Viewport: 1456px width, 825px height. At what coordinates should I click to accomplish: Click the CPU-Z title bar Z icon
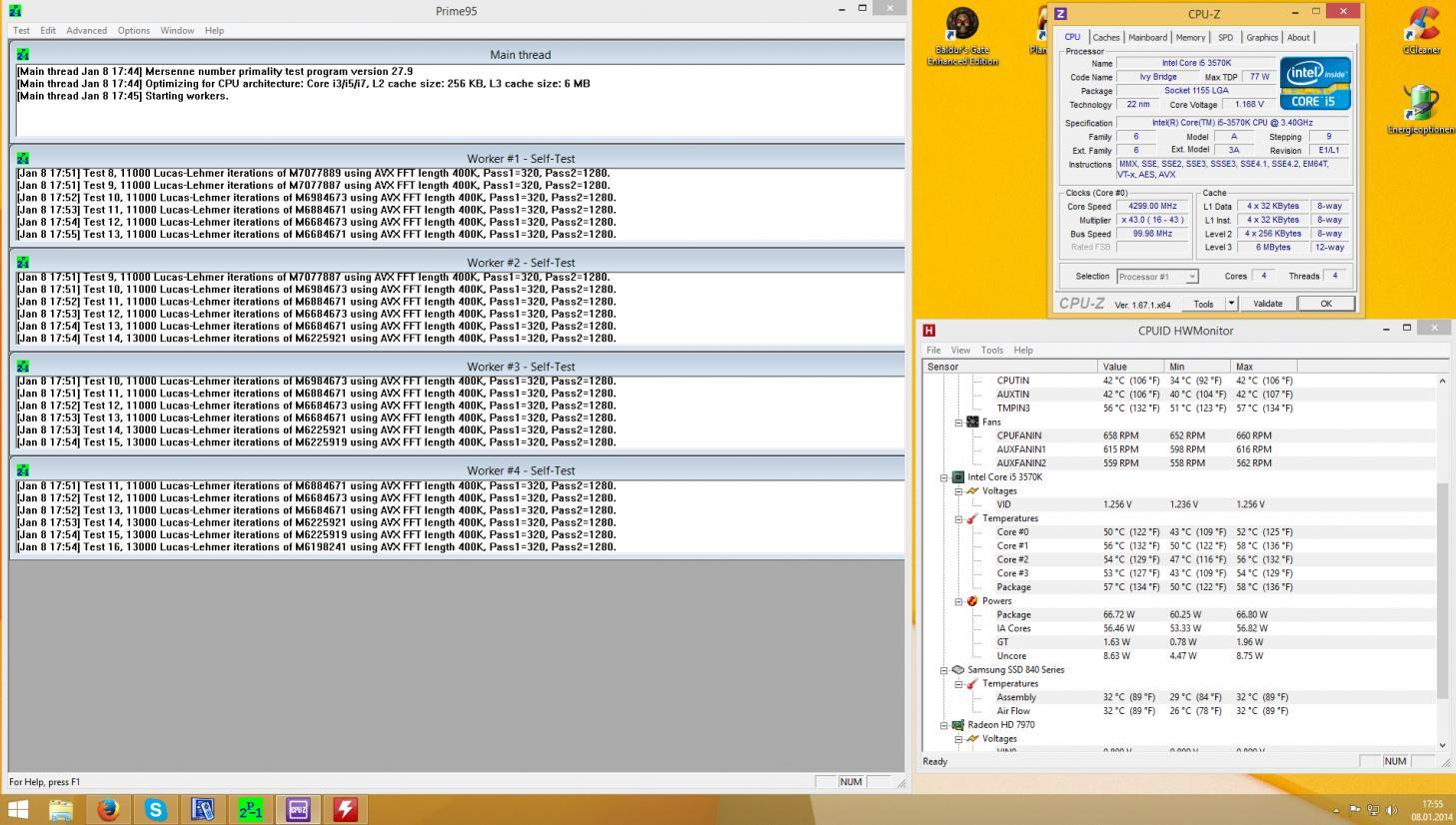point(1061,14)
